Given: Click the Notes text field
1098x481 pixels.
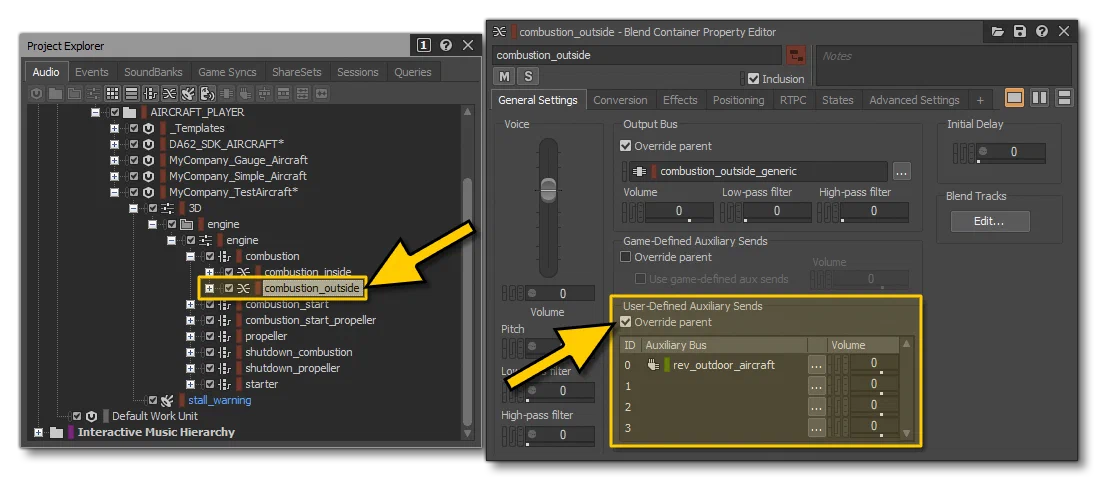Looking at the screenshot, I should point(943,65).
